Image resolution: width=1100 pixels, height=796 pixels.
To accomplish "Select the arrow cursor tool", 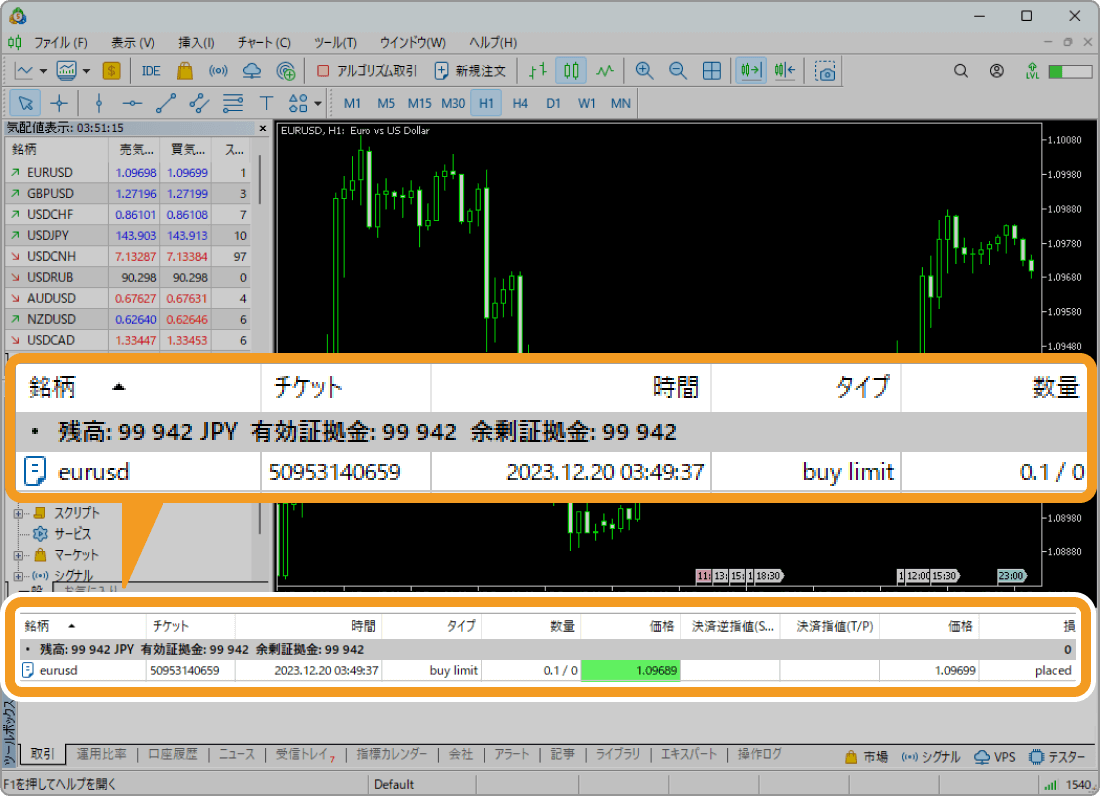I will tap(25, 104).
